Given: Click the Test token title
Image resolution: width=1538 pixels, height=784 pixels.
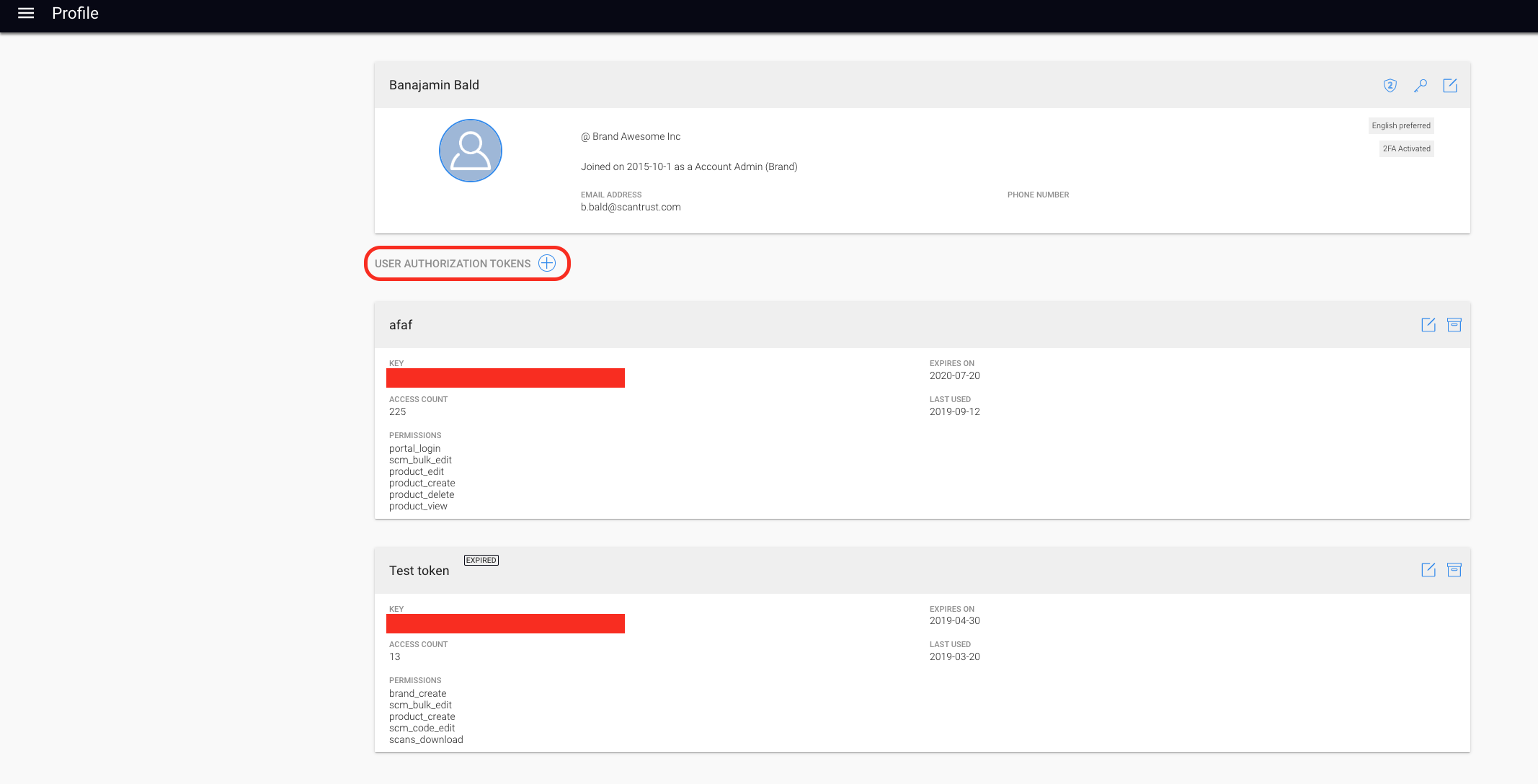Looking at the screenshot, I should [419, 571].
